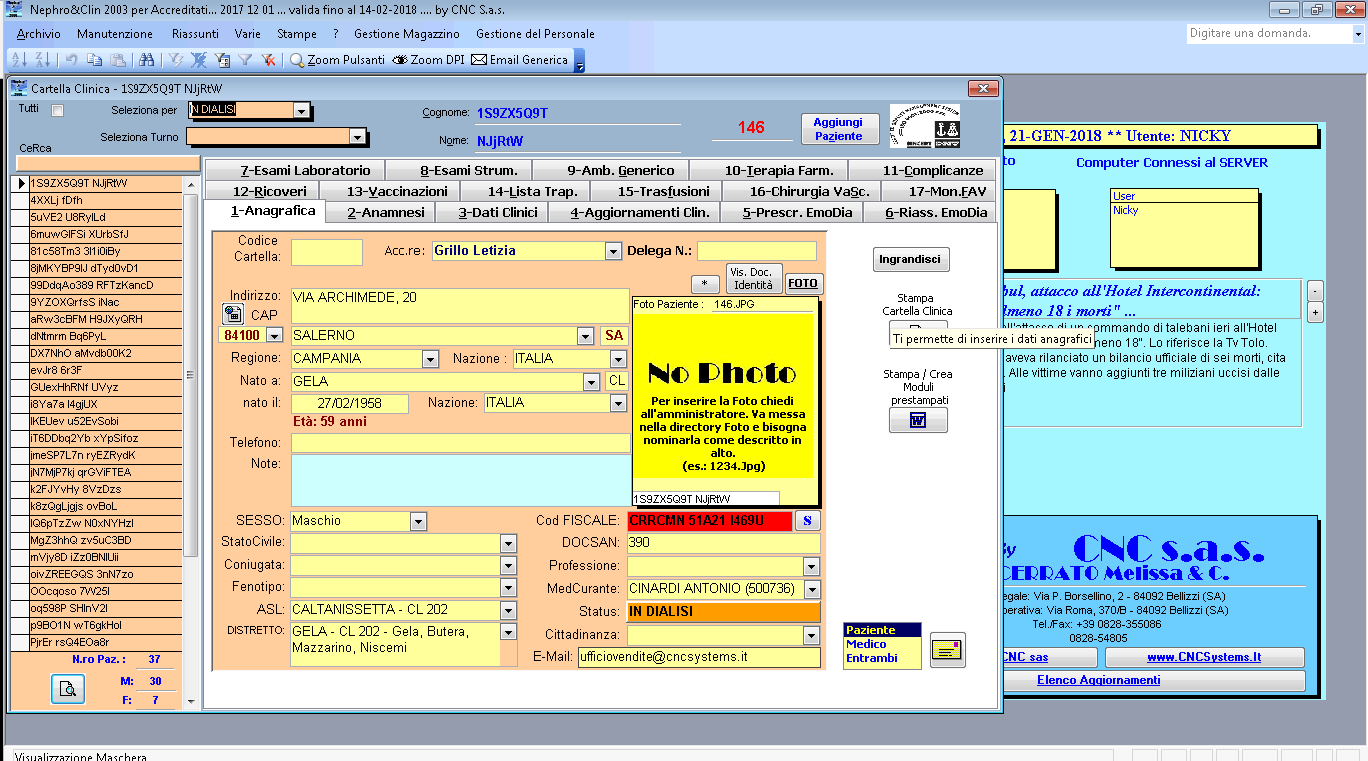Click the search preview button under patient list

coord(68,688)
